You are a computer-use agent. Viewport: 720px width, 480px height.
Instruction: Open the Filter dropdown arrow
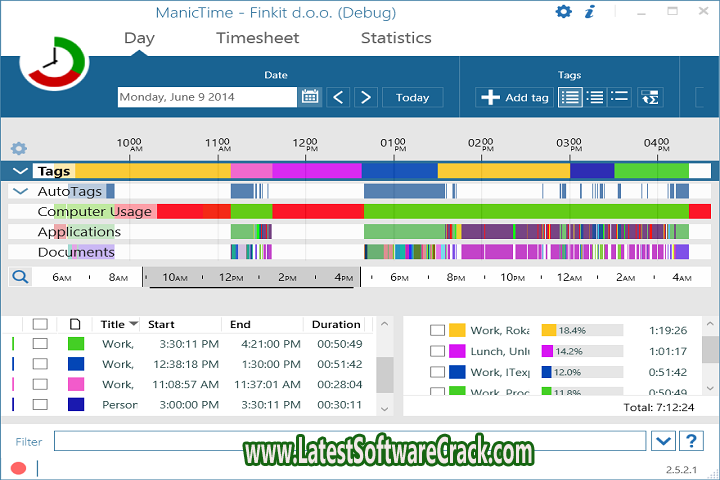pos(662,441)
